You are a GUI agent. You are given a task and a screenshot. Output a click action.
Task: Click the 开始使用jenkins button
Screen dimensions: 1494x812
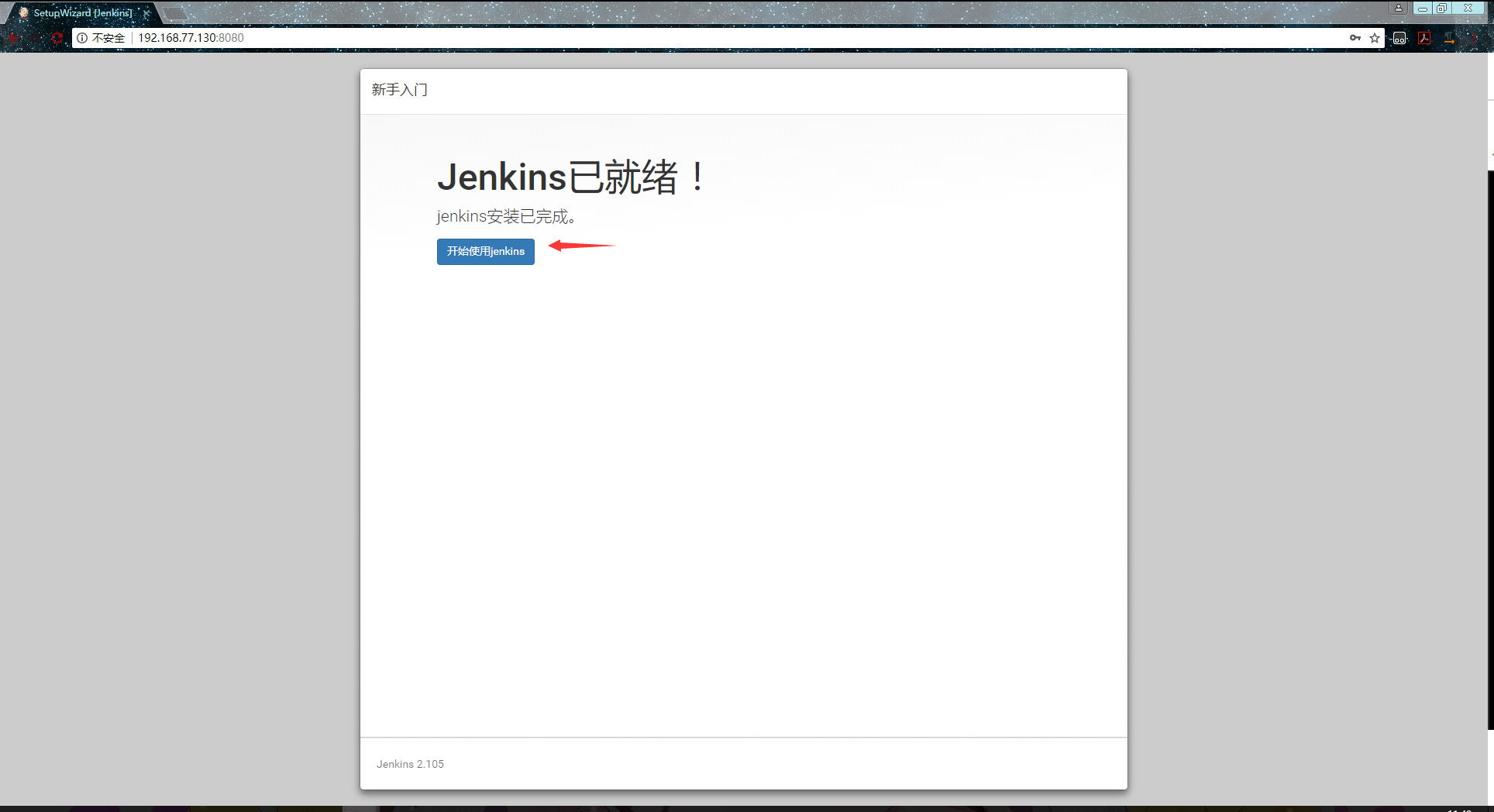point(485,251)
